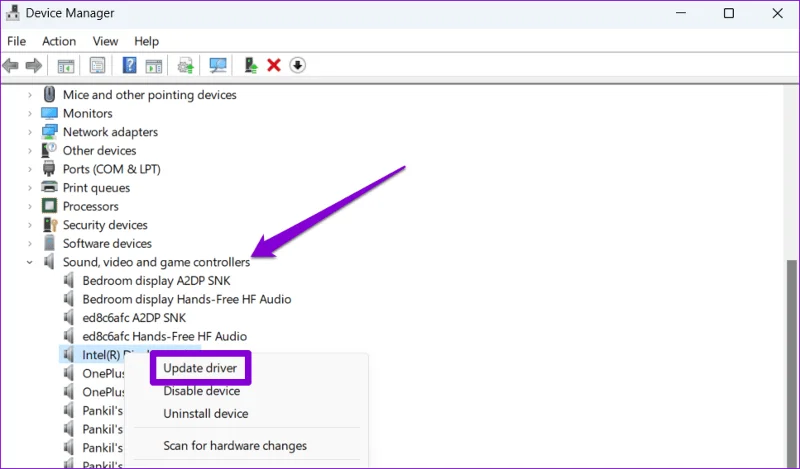
Task: Click the Print queues printer icon
Action: (49, 187)
